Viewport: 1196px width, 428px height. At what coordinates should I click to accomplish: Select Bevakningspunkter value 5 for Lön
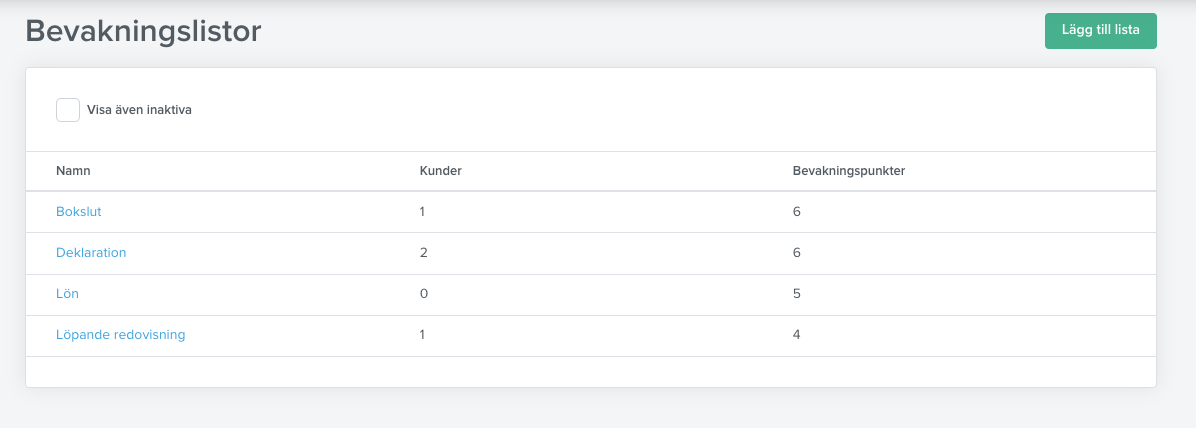(x=796, y=294)
